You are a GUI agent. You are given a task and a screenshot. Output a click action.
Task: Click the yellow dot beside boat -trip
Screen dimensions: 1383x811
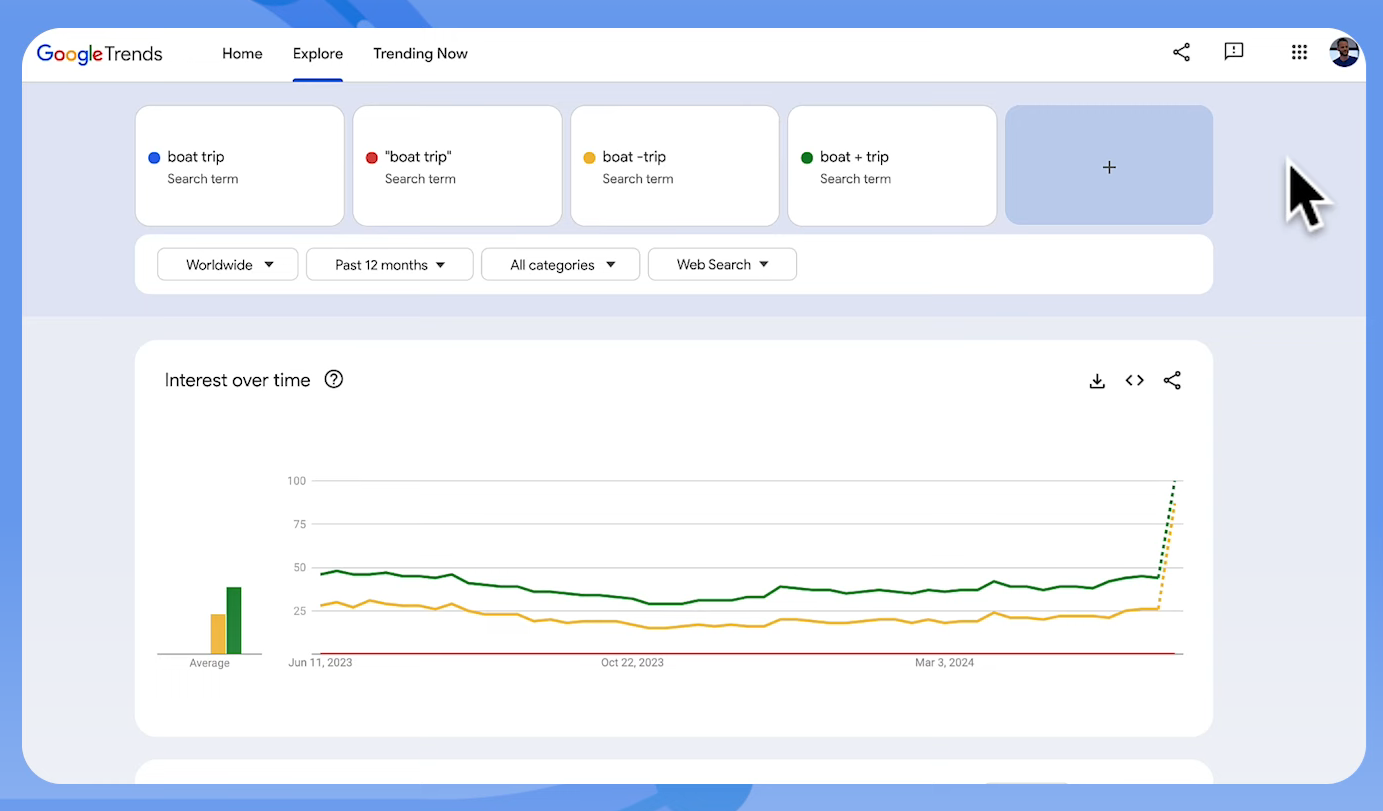tap(589, 158)
